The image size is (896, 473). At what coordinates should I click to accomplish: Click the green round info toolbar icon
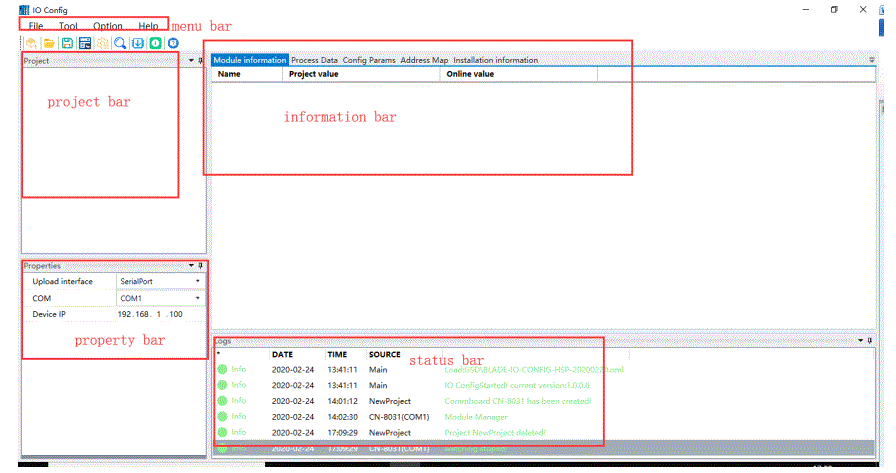[x=155, y=43]
